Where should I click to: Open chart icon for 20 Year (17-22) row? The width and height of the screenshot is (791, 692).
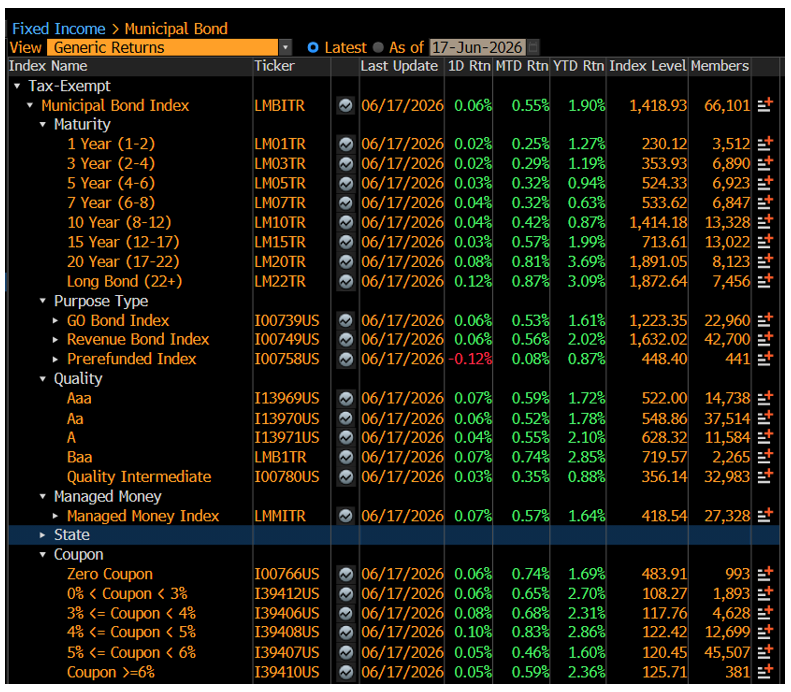coord(346,262)
